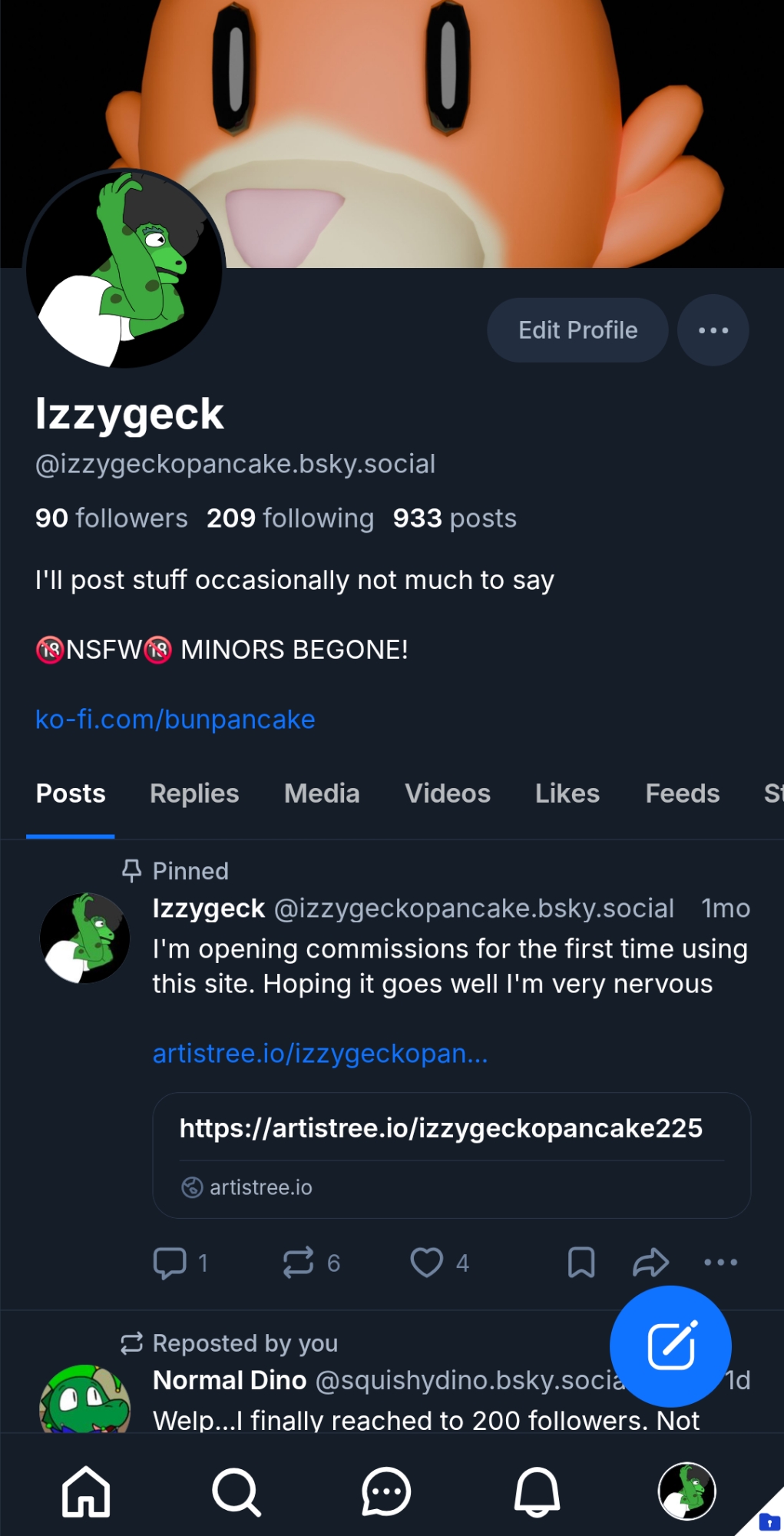
Task: Toggle repost on the pinned post
Action: [x=299, y=1263]
